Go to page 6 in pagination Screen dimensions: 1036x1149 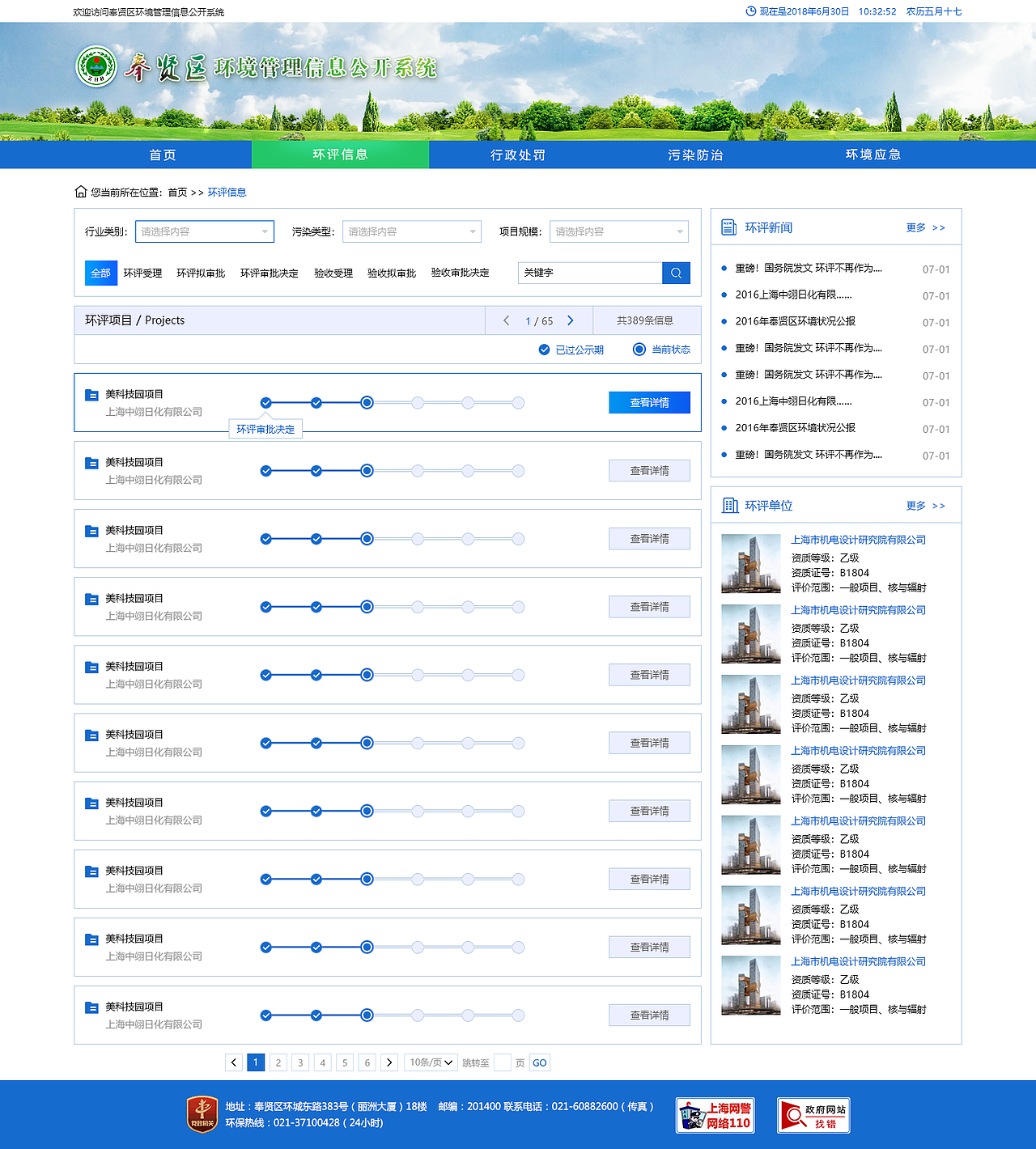click(x=367, y=1062)
